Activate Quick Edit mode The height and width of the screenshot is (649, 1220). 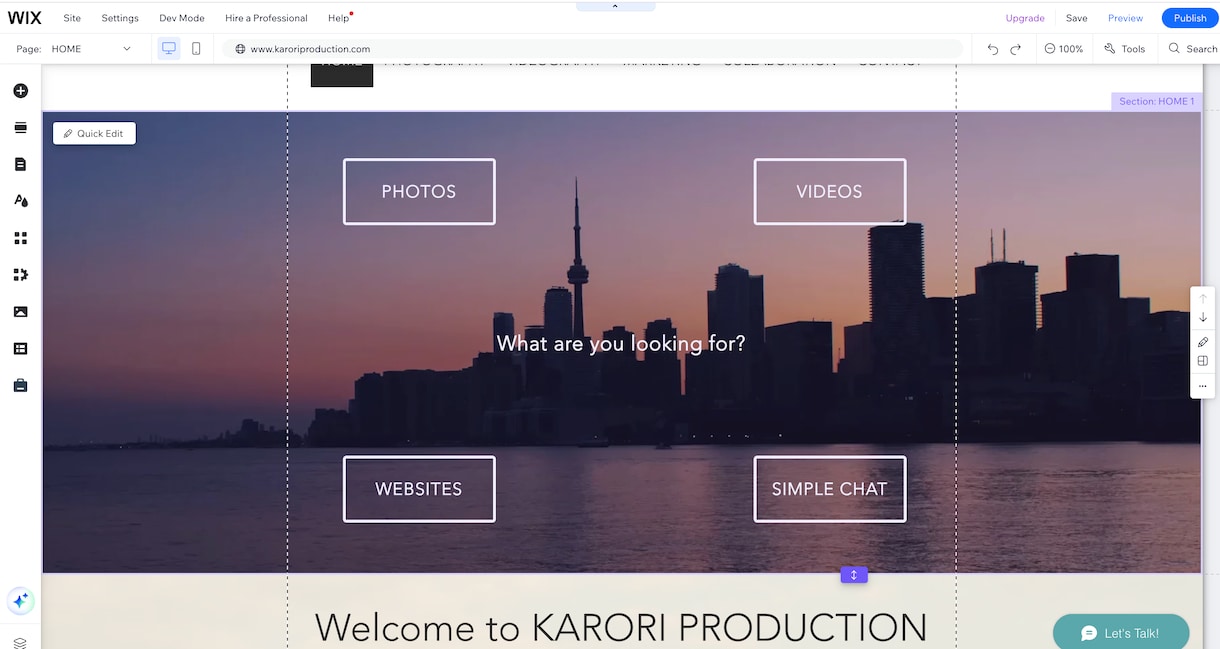tap(94, 133)
